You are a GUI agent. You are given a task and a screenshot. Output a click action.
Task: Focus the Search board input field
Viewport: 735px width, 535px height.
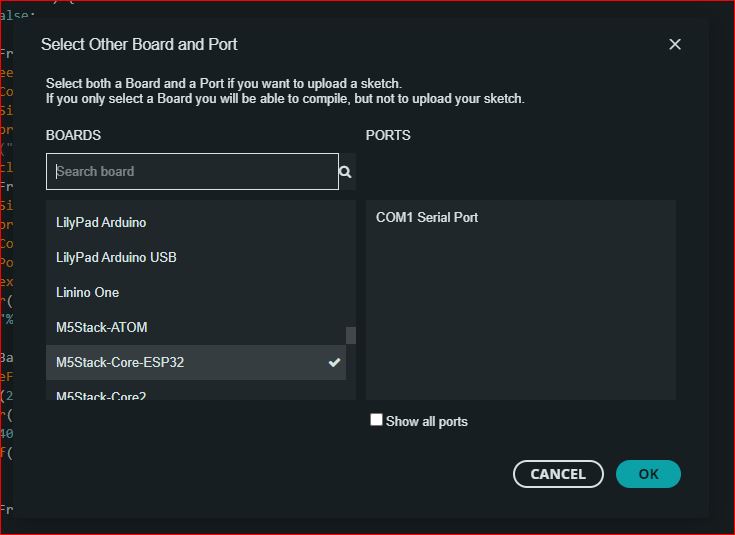click(x=192, y=172)
